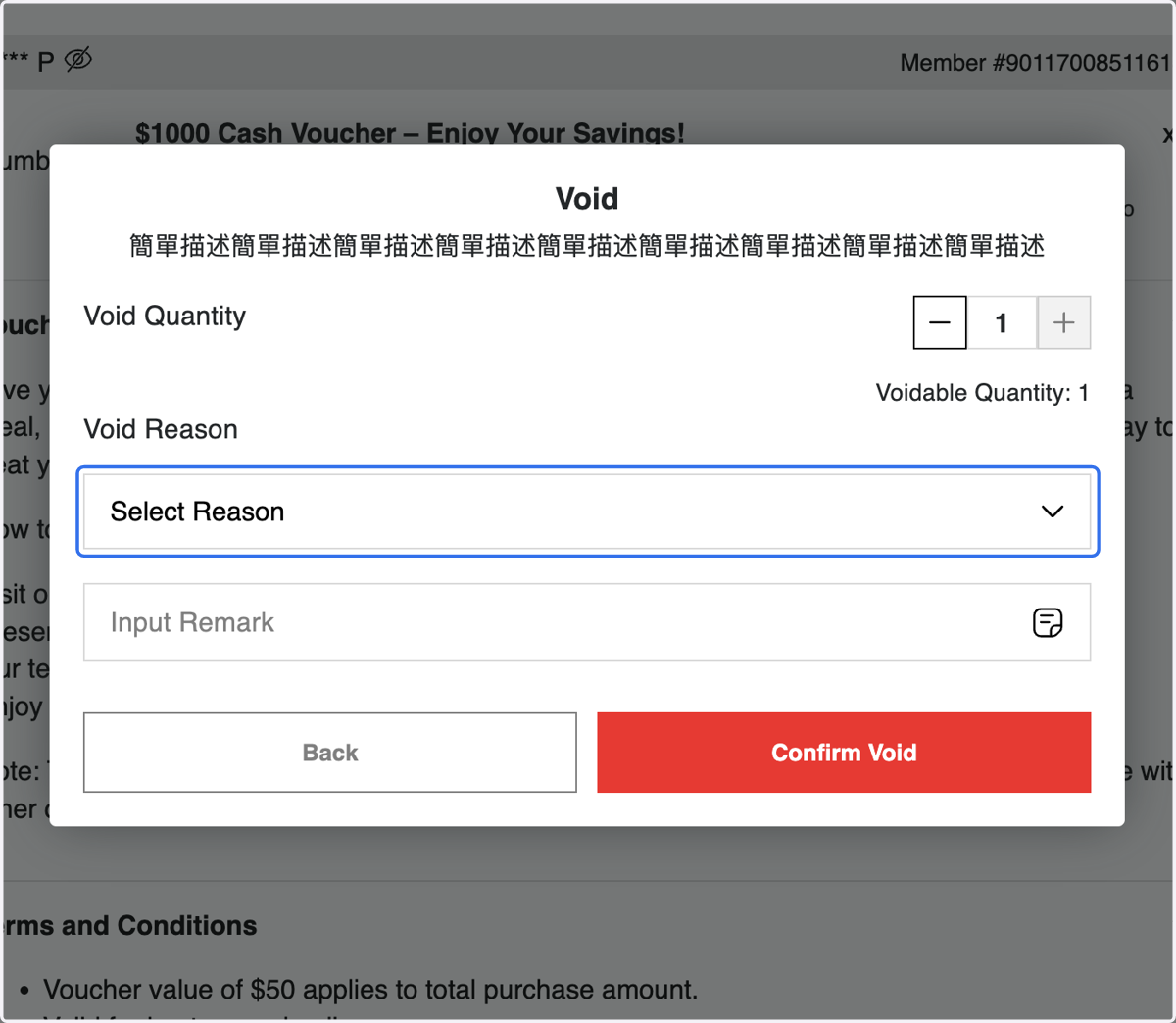Screen dimensions: 1176x1023
Task: Click the void quantity value field
Action: [x=1002, y=322]
